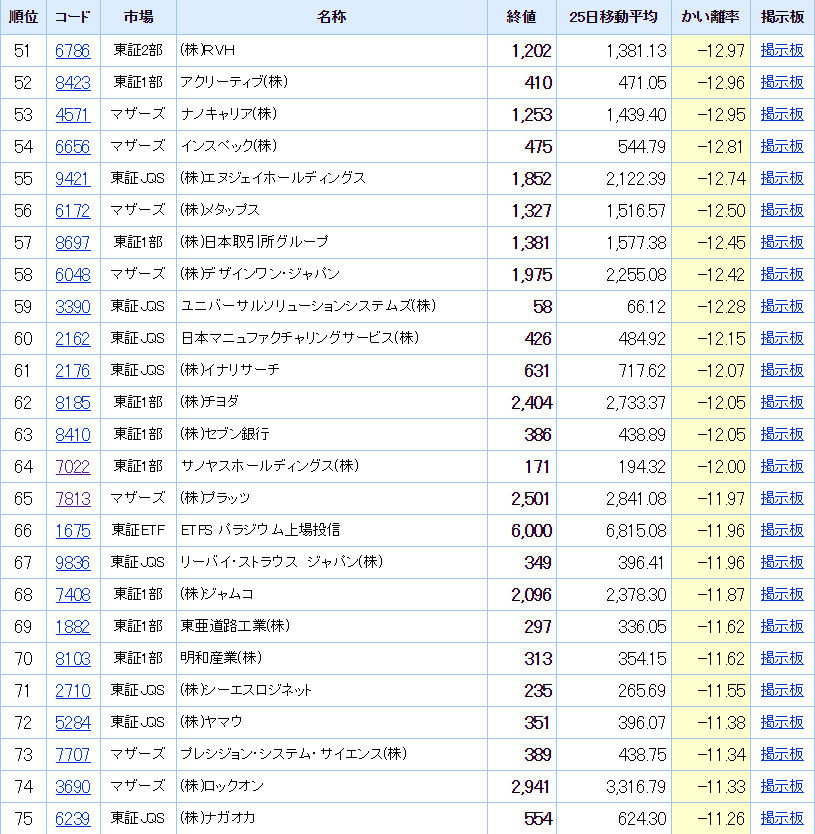This screenshot has width=815, height=834.
Task: Open 掲示板 link for インスペック row
Action: tap(782, 146)
